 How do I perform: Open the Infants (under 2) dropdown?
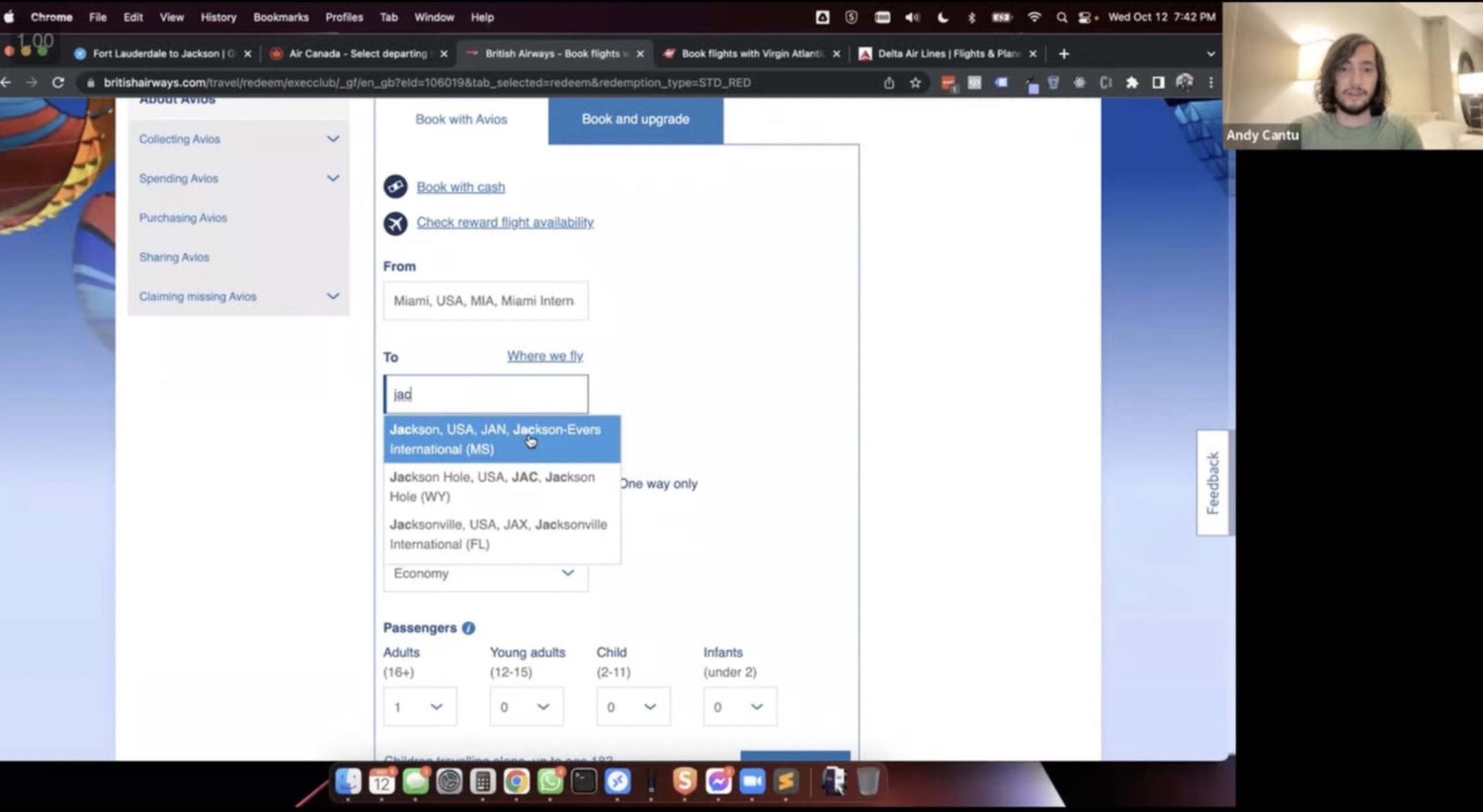(x=740, y=707)
